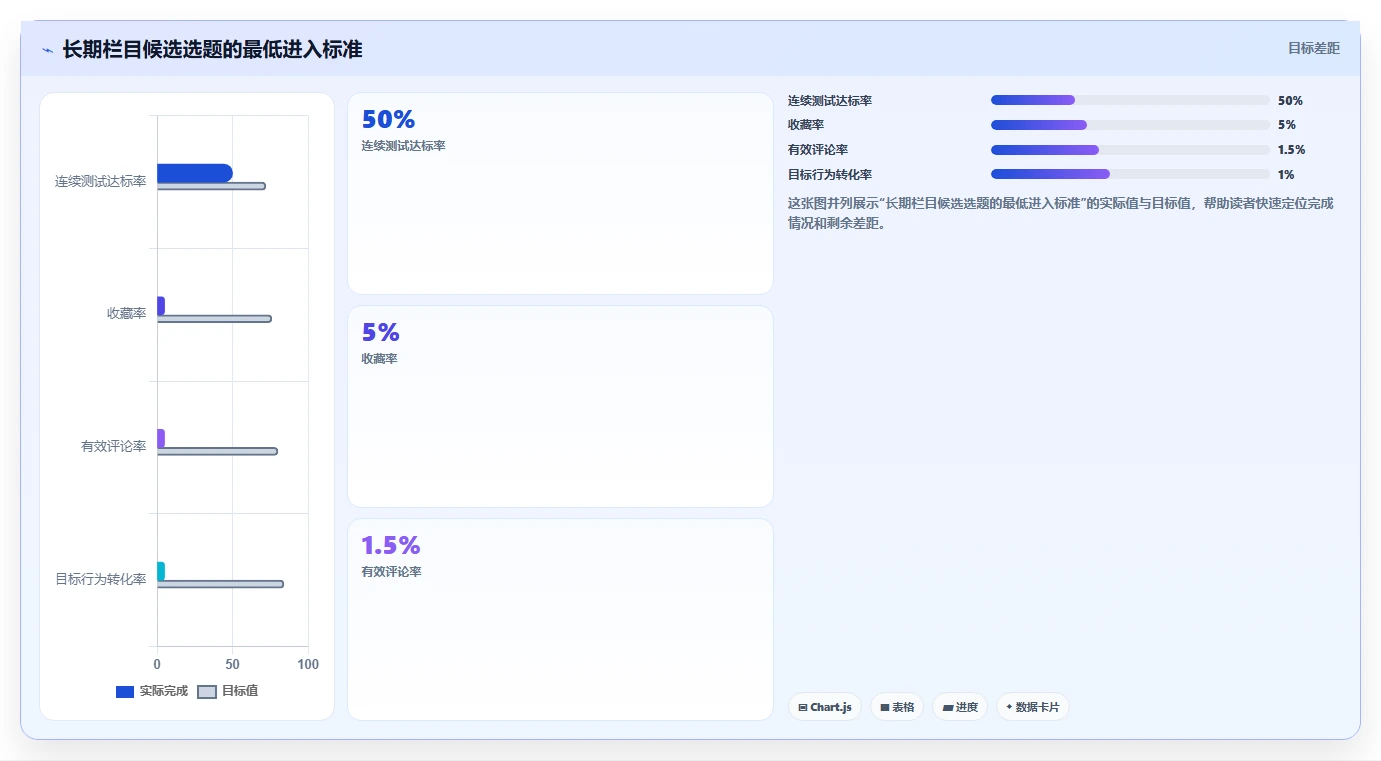Click the purple 有效评论率 actual bar
This screenshot has height=761, width=1381.
pos(161,438)
